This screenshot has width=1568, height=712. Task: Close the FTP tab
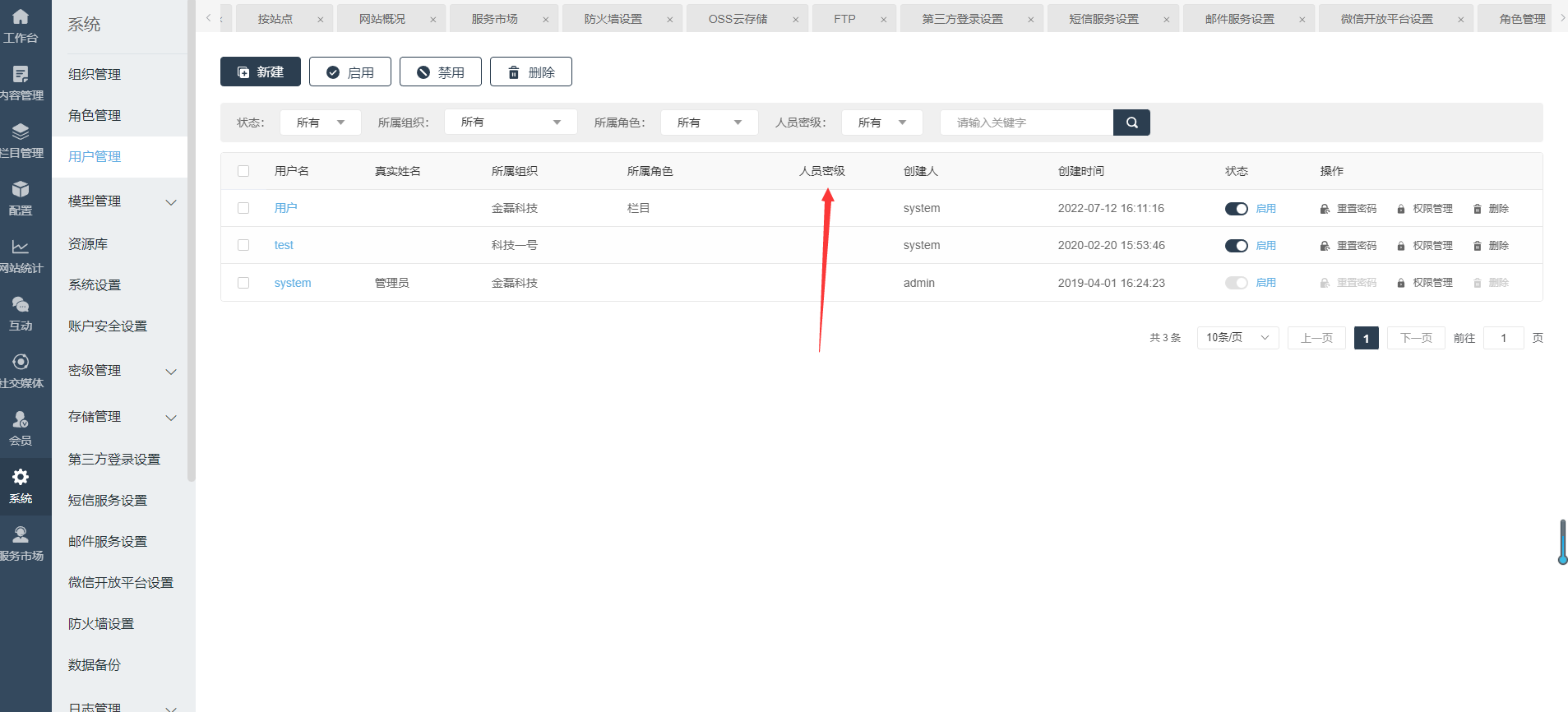[884, 20]
